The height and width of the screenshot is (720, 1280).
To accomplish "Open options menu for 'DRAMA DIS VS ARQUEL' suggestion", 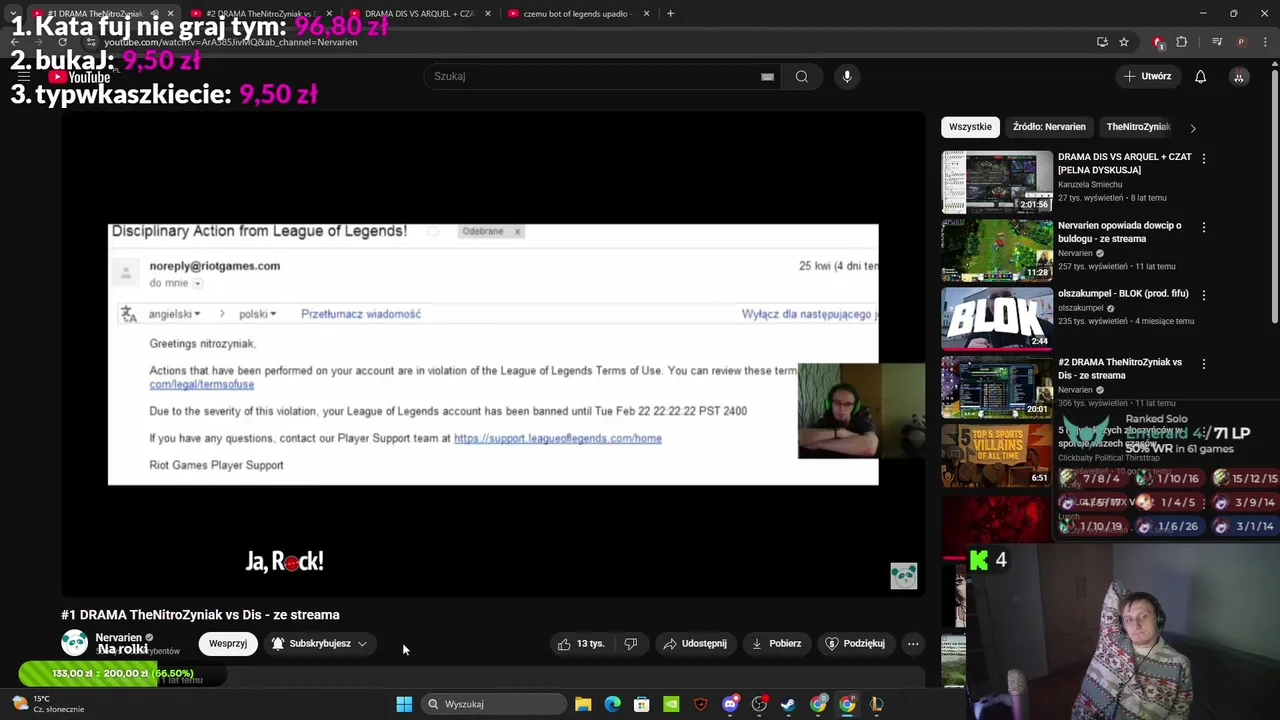I will pyautogui.click(x=1204, y=158).
